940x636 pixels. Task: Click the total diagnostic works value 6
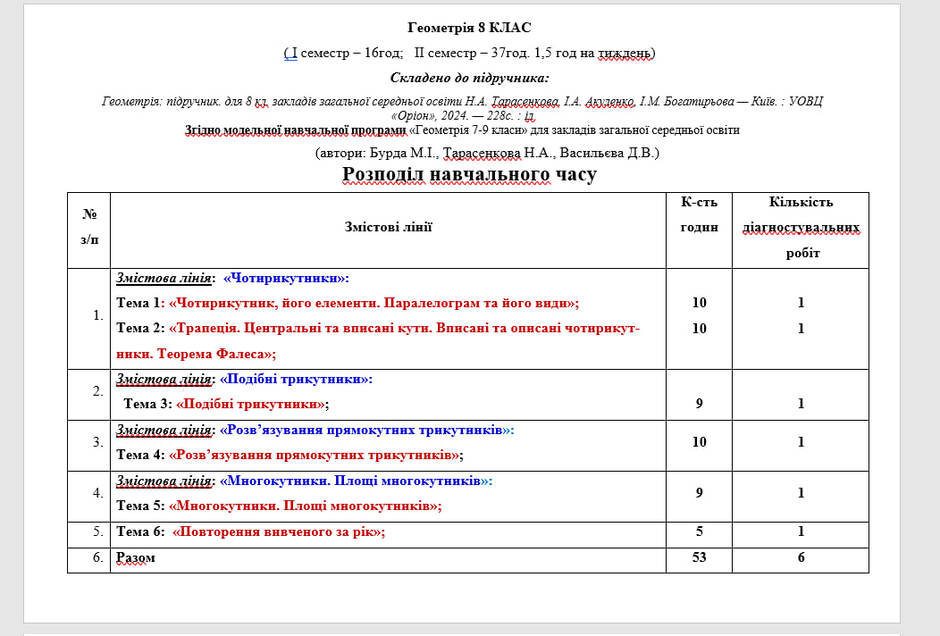(x=801, y=557)
